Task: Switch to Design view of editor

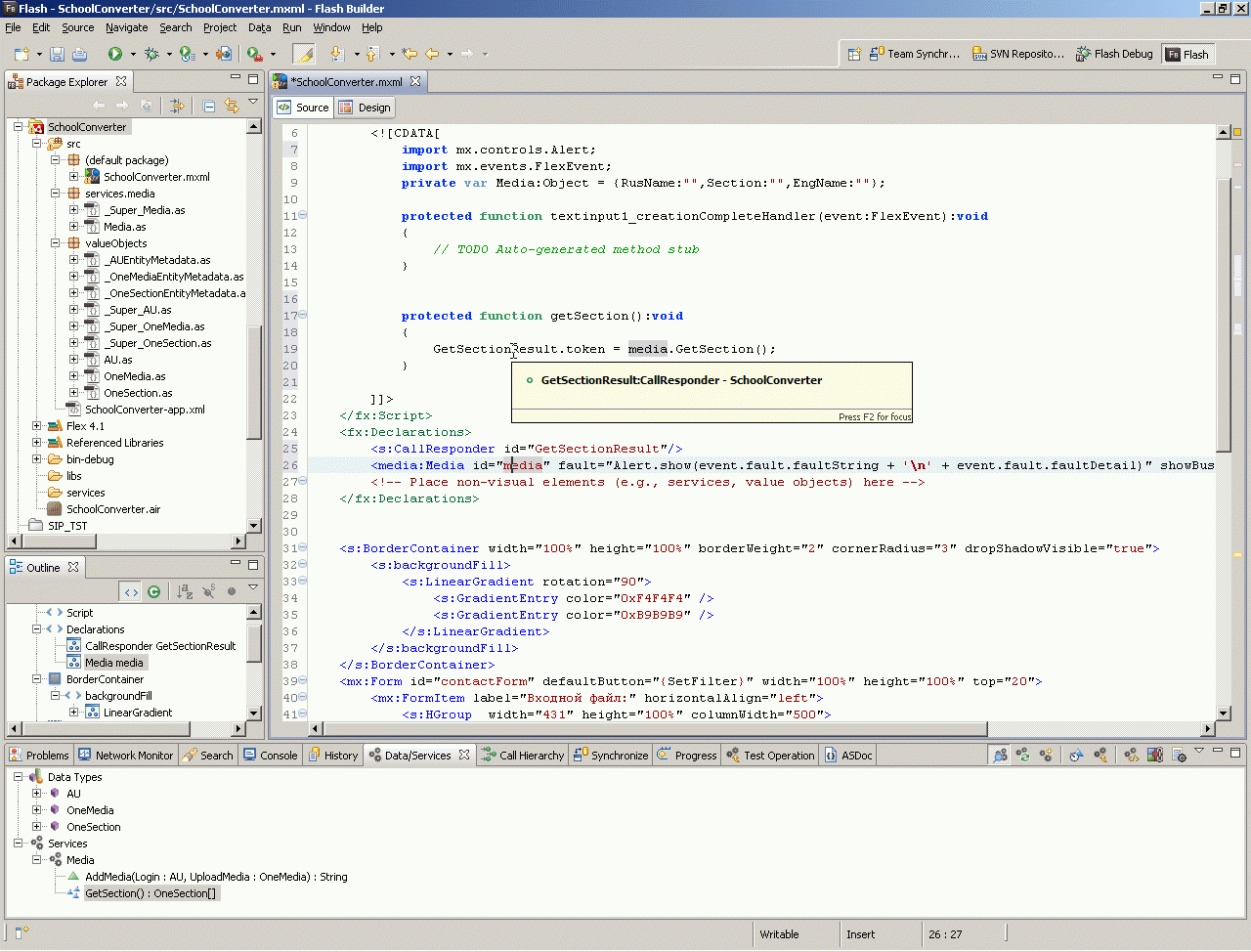Action: 365,108
